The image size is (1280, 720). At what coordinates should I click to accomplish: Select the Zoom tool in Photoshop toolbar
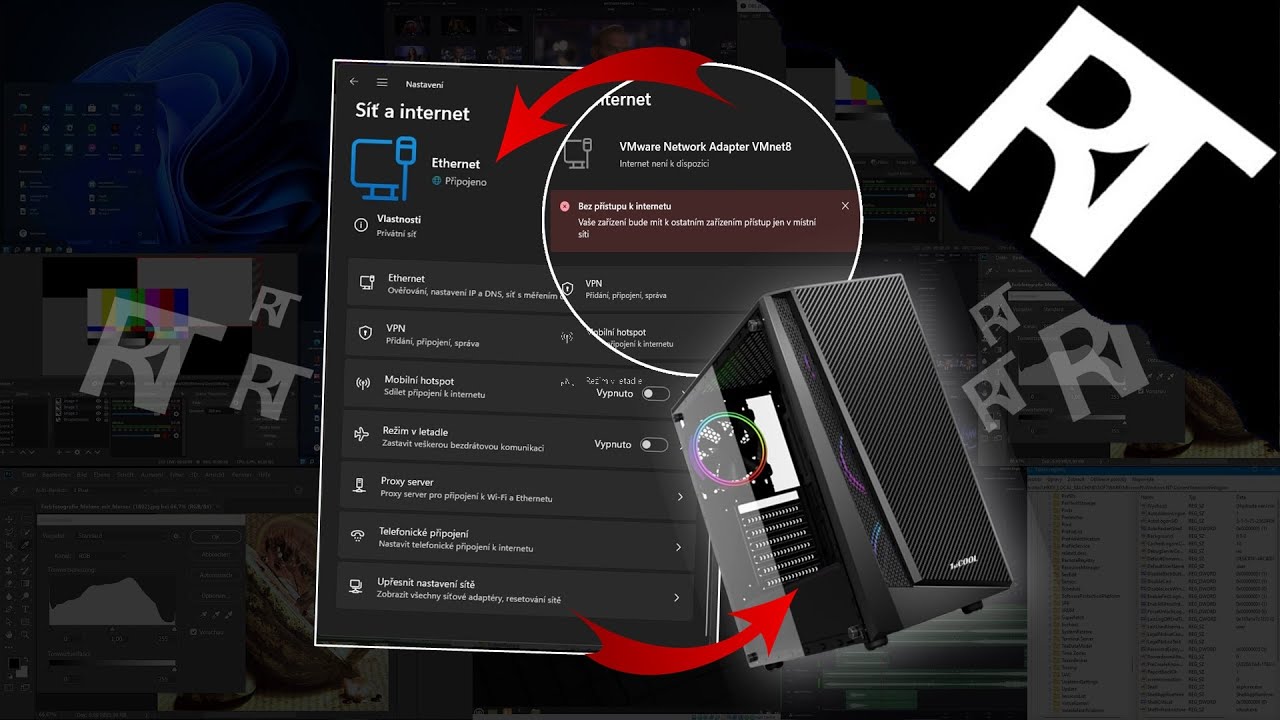pos(25,635)
